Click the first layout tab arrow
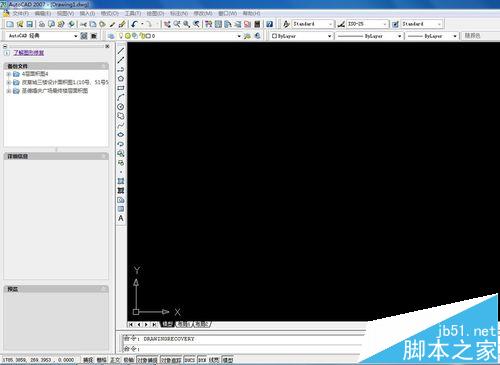500x365 pixels. pyautogui.click(x=131, y=324)
